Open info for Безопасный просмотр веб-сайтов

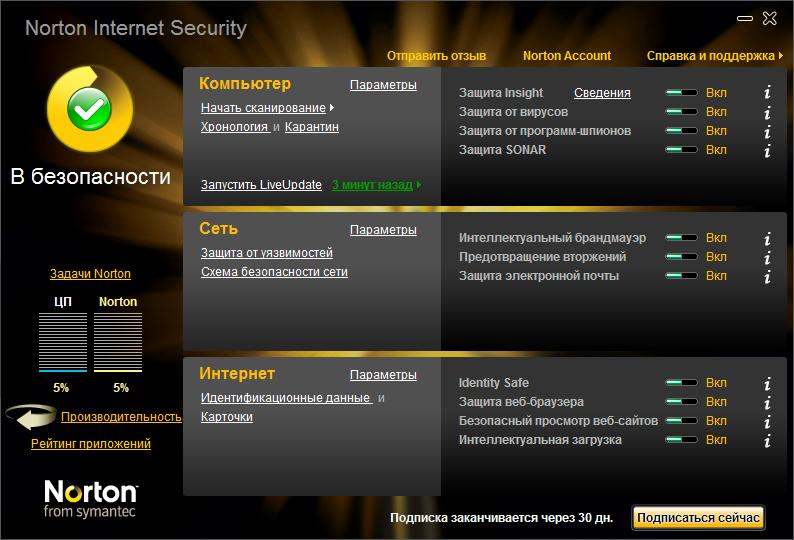(x=768, y=421)
